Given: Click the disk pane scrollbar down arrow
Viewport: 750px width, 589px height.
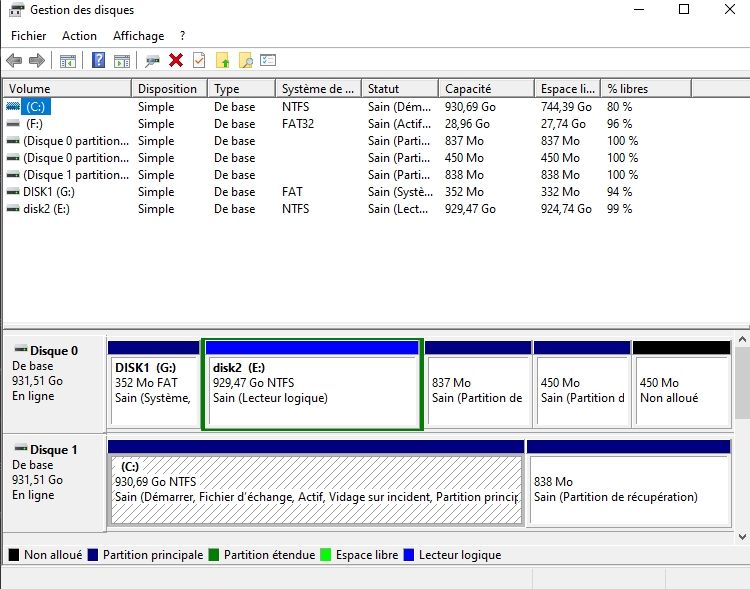Looking at the screenshot, I should coord(742,537).
